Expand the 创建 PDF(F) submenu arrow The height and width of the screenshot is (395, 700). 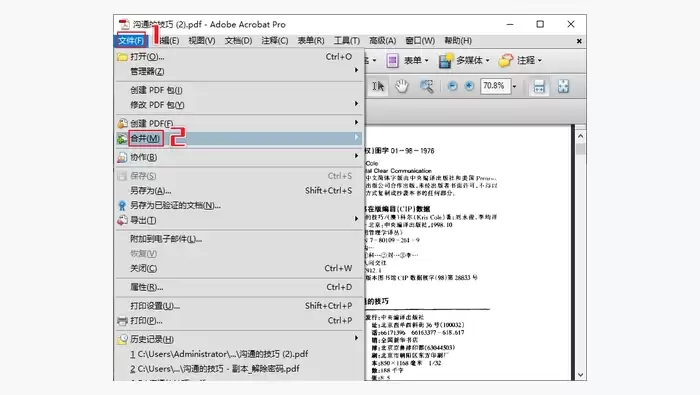point(356,122)
